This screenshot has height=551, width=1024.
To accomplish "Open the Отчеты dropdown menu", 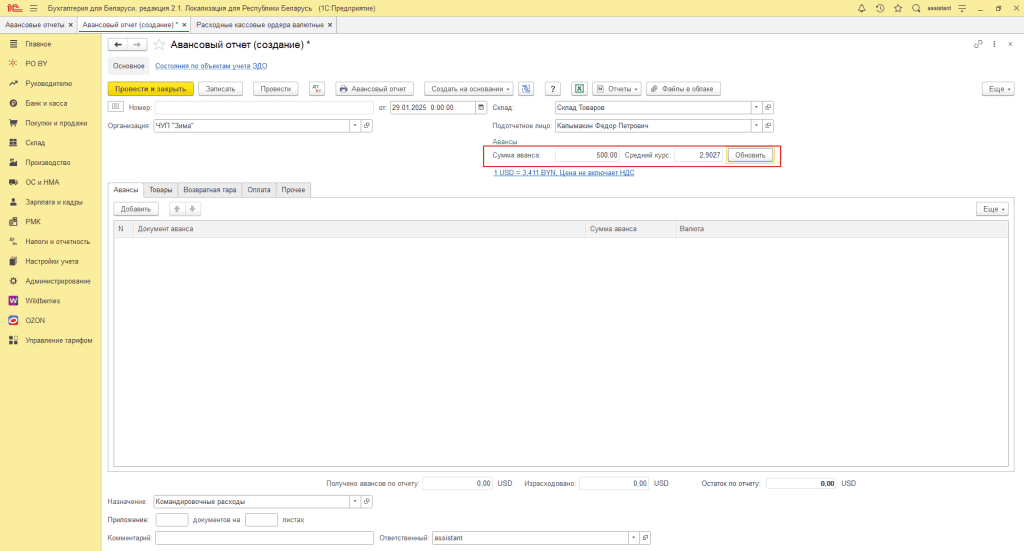I will (617, 89).
